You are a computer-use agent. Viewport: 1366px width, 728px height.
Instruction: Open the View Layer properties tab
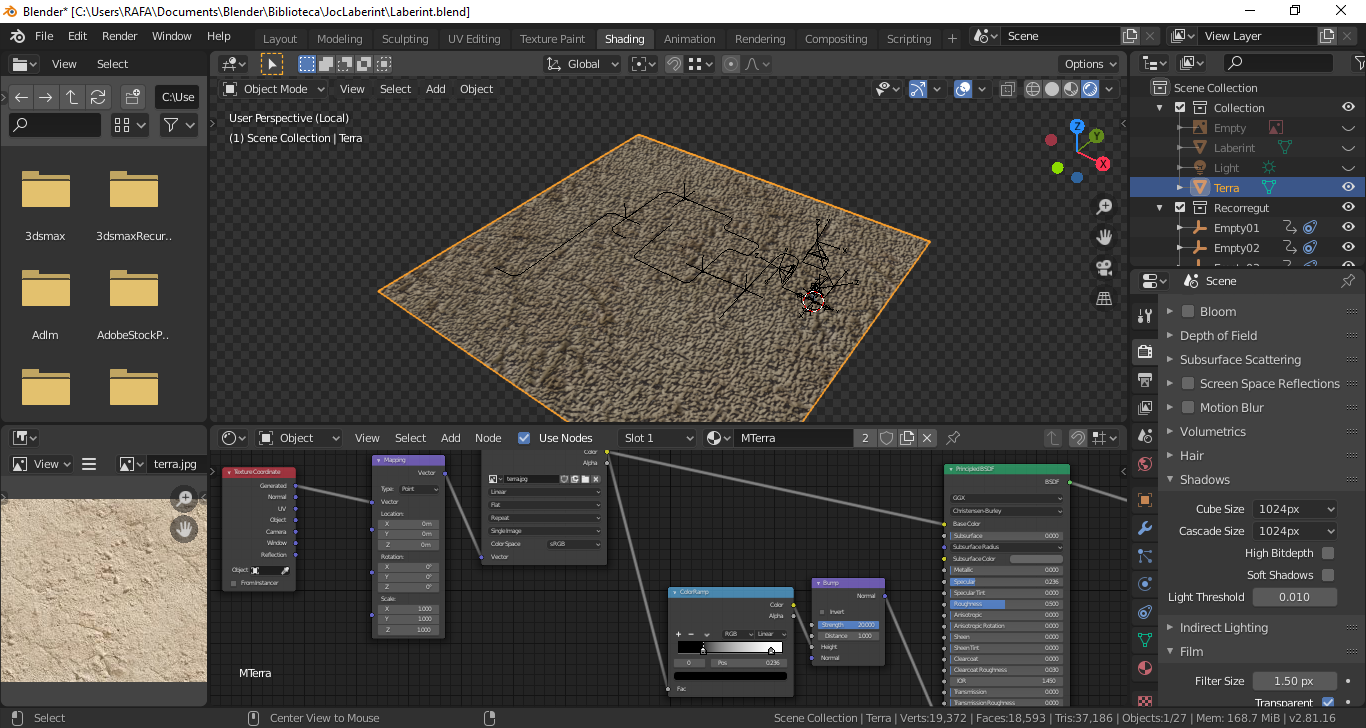(1145, 408)
